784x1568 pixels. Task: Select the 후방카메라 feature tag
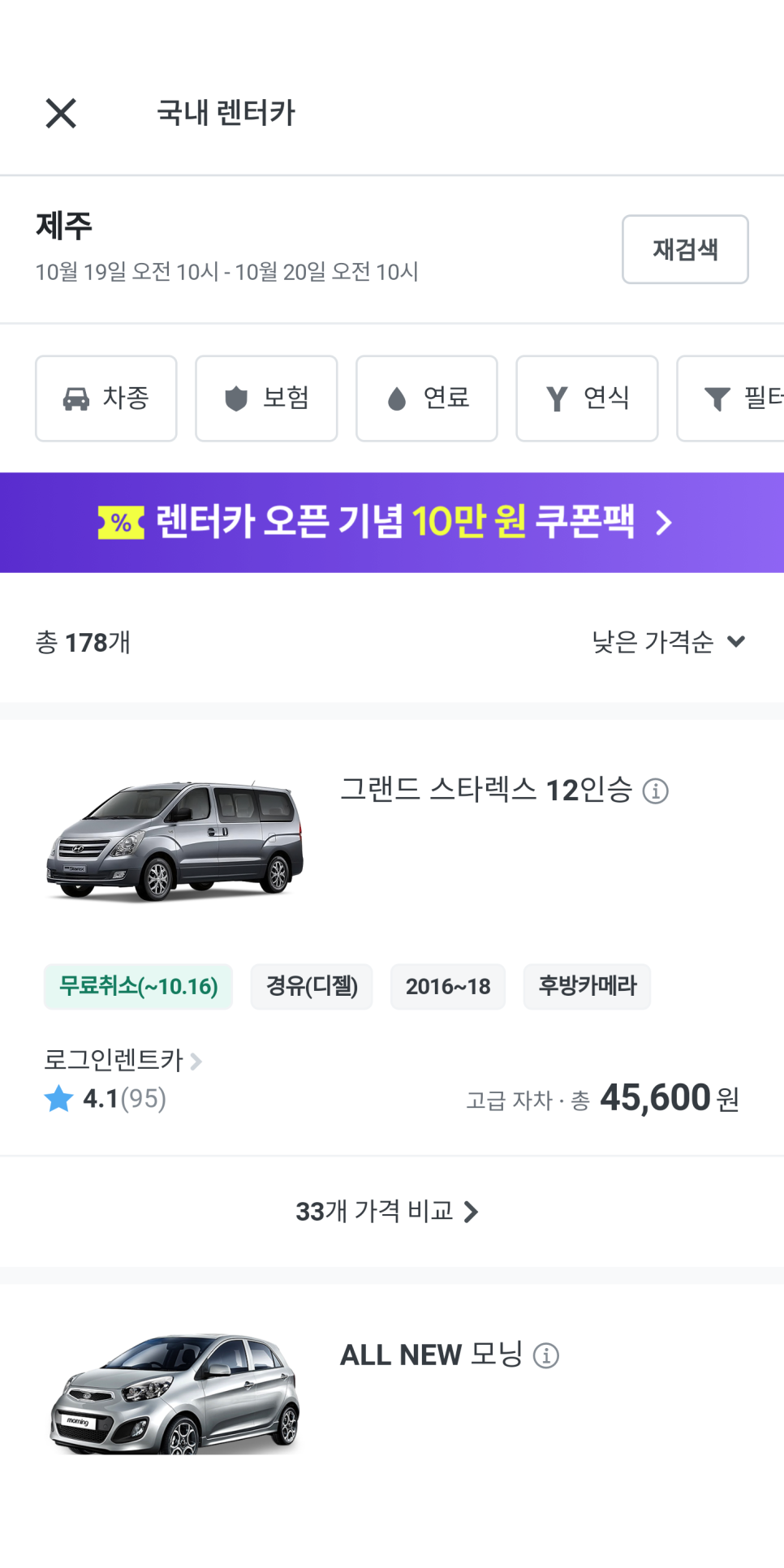point(587,987)
